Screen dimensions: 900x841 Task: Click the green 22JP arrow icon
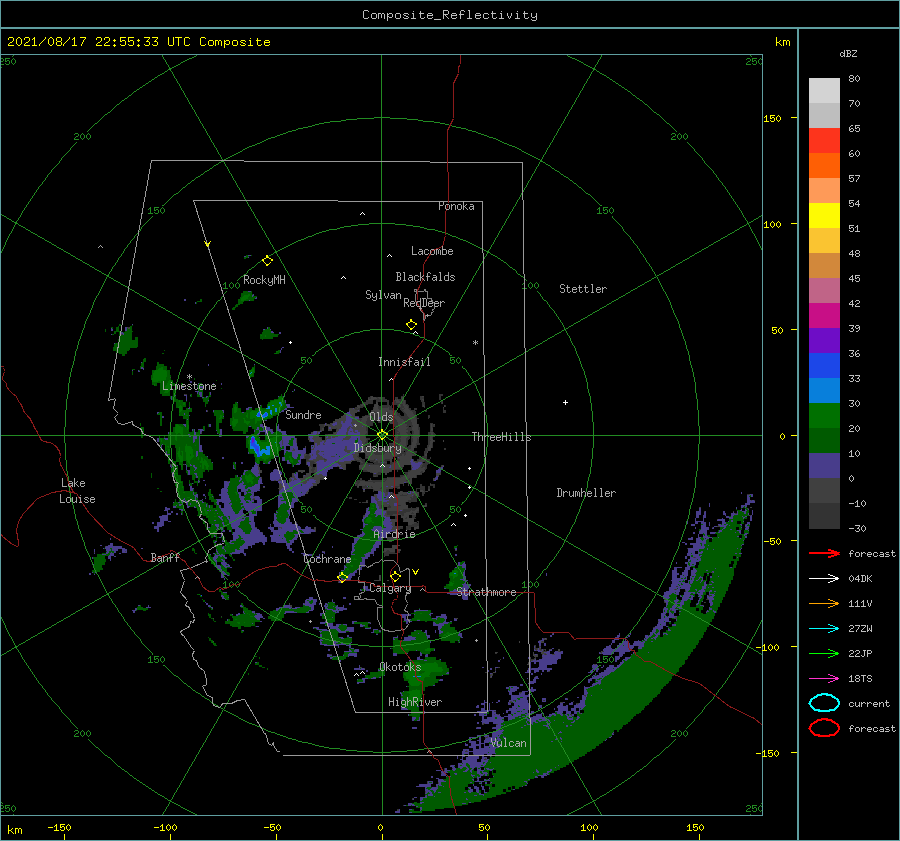pyautogui.click(x=824, y=653)
